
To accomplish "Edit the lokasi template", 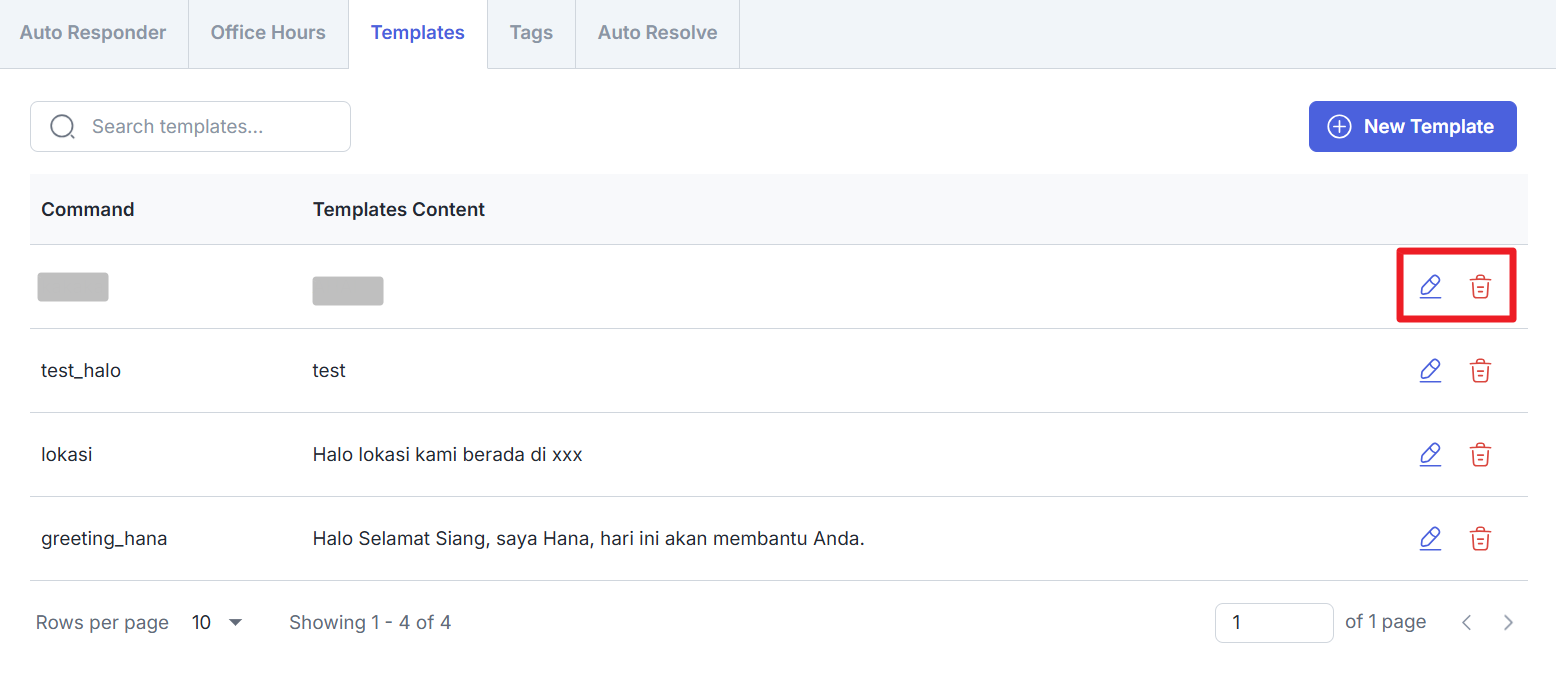I will [1430, 455].
